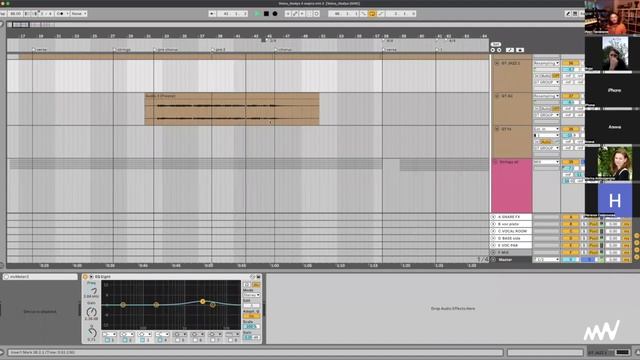Fold the GT 03 track
Viewport: 640px width, 360px height.
click(497, 129)
